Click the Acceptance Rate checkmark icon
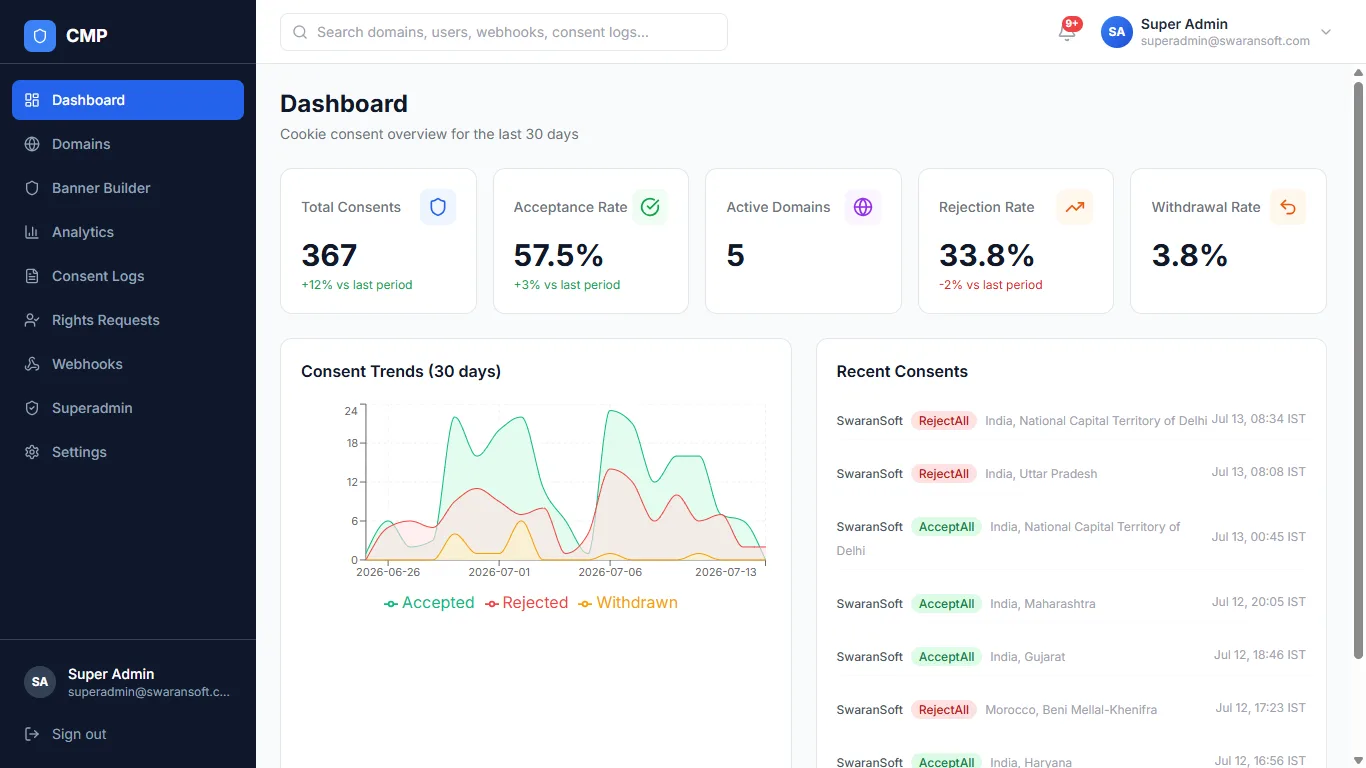 (650, 207)
